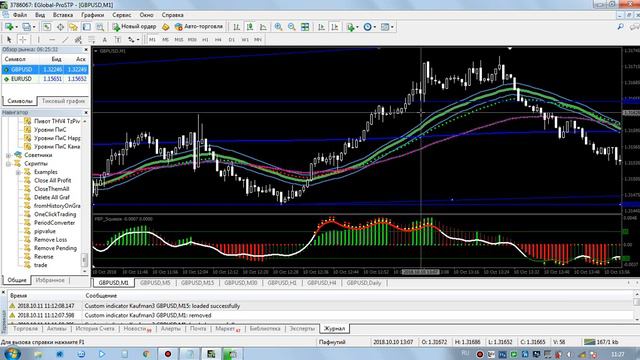Screen dimensions: 640x360
Task: Toggle the Data Window icon
Action: pyautogui.click(x=60, y=27)
